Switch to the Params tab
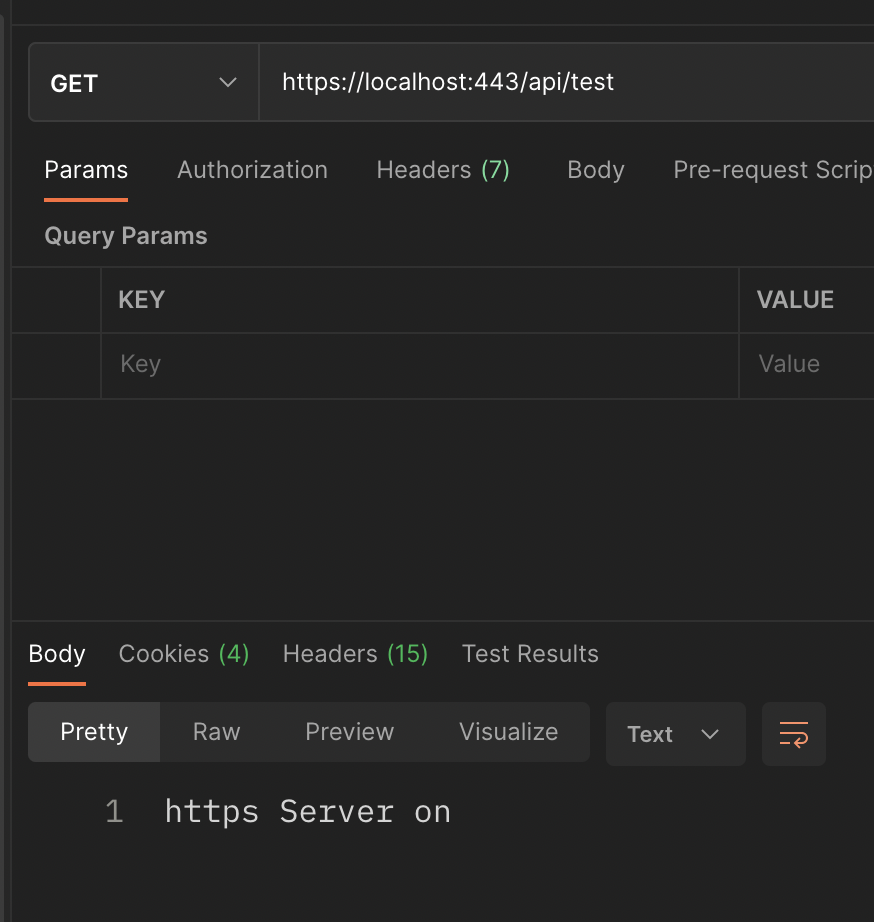874x922 pixels. pos(86,170)
